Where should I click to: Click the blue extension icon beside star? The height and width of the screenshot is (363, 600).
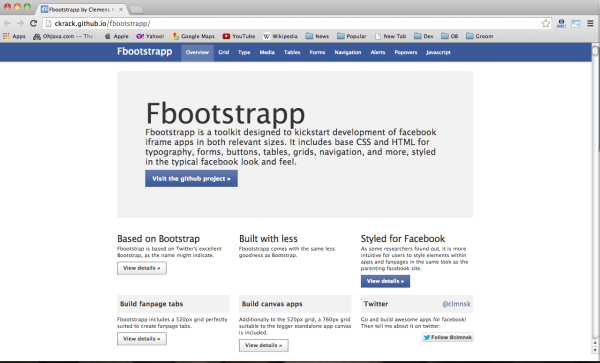tap(561, 23)
